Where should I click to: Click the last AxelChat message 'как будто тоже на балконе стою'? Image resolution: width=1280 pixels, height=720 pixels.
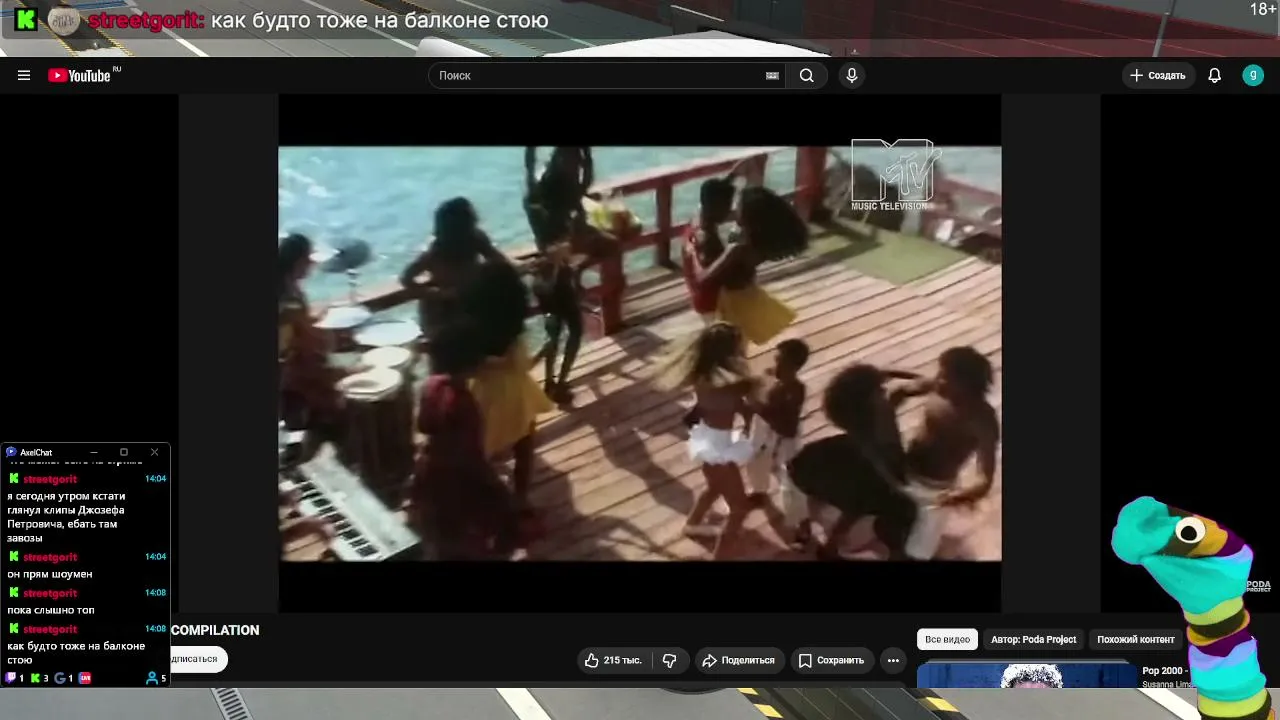[76, 653]
